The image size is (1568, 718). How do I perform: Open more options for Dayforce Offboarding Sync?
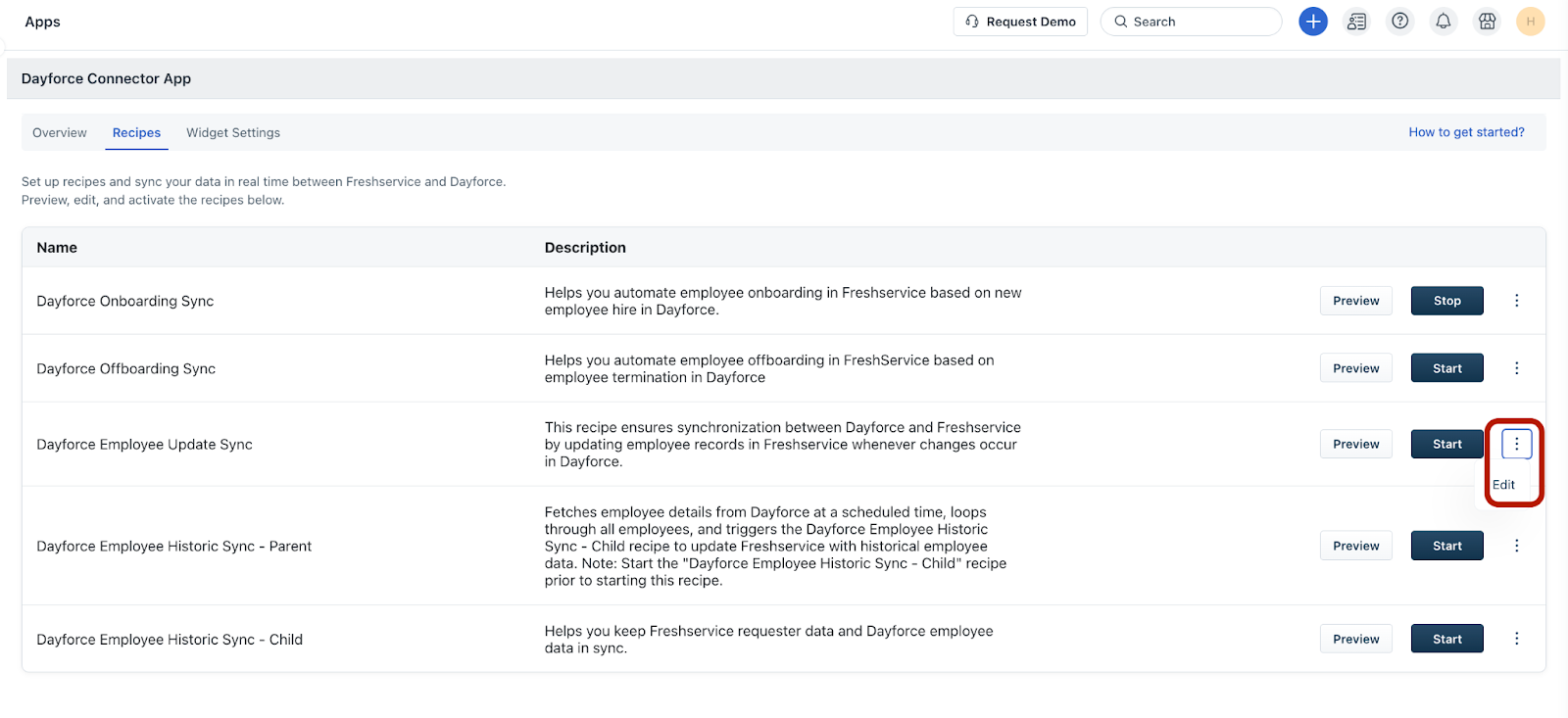point(1516,368)
